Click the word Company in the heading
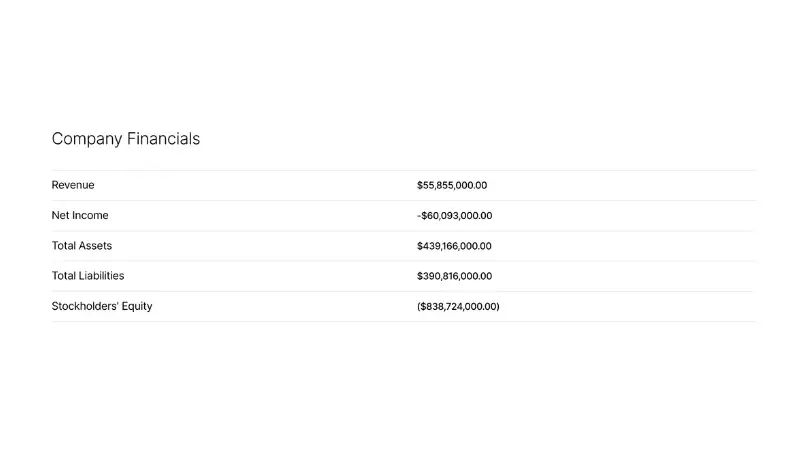This screenshot has height=450, width=800. 87,139
